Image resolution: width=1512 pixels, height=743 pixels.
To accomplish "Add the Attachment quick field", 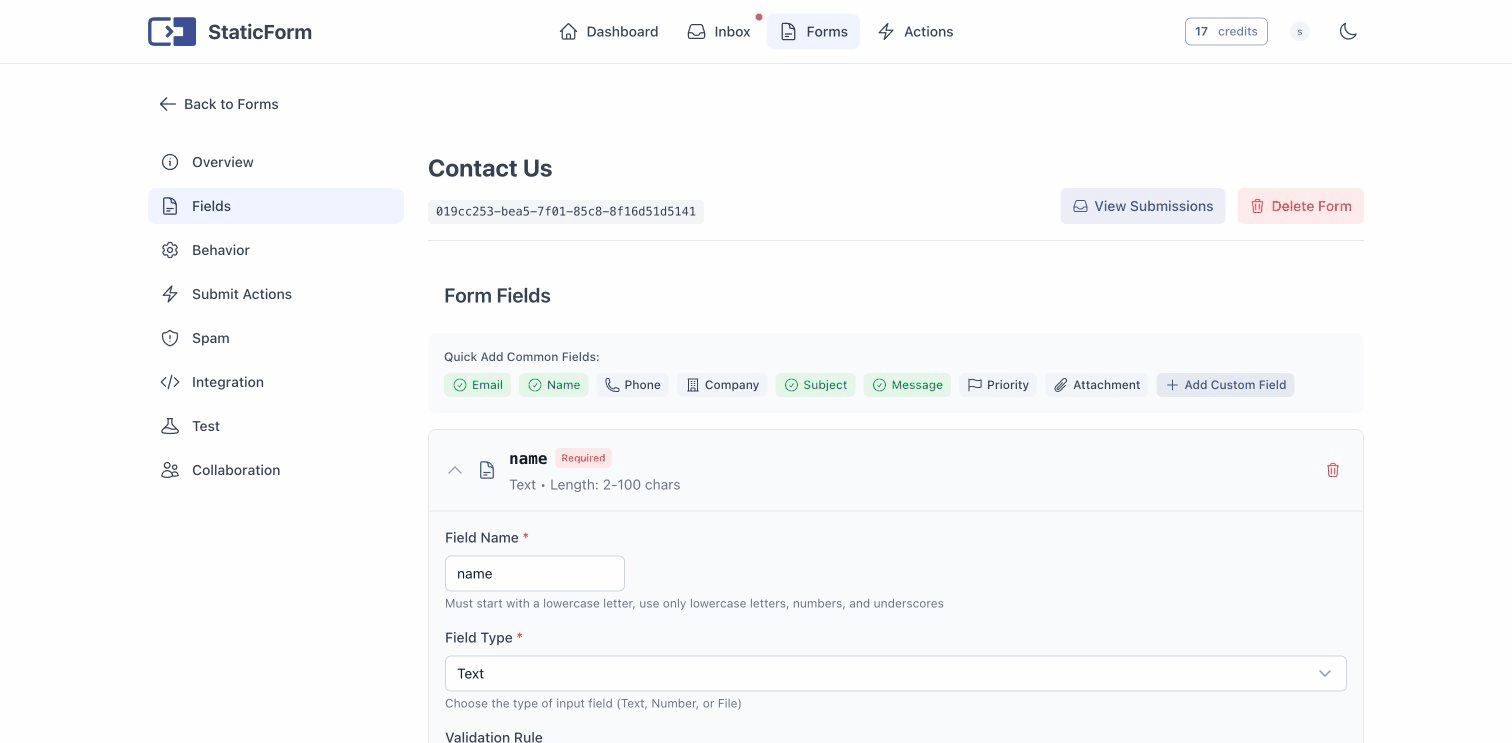I will (x=1096, y=384).
